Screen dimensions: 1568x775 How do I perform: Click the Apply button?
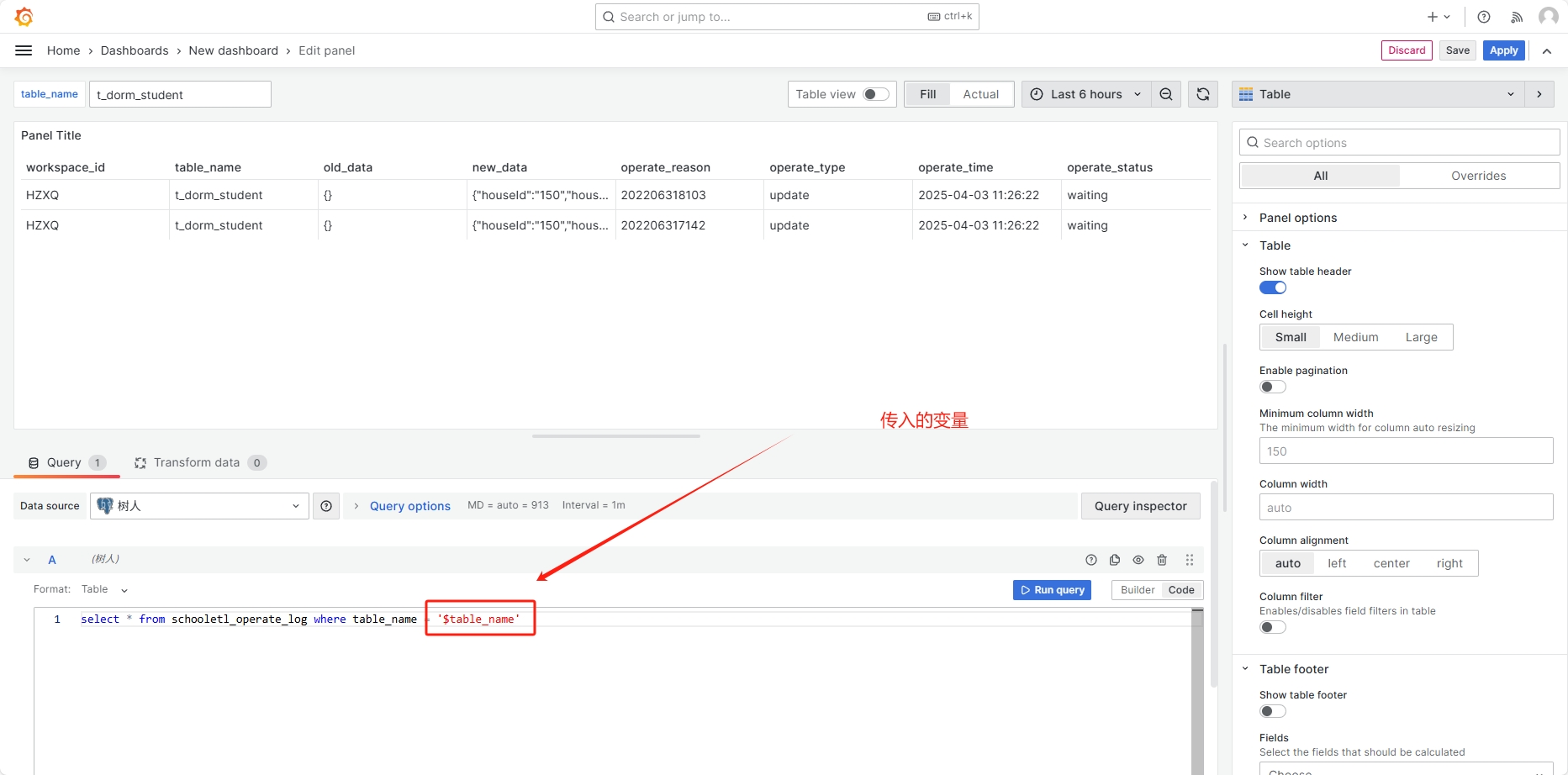point(1503,50)
